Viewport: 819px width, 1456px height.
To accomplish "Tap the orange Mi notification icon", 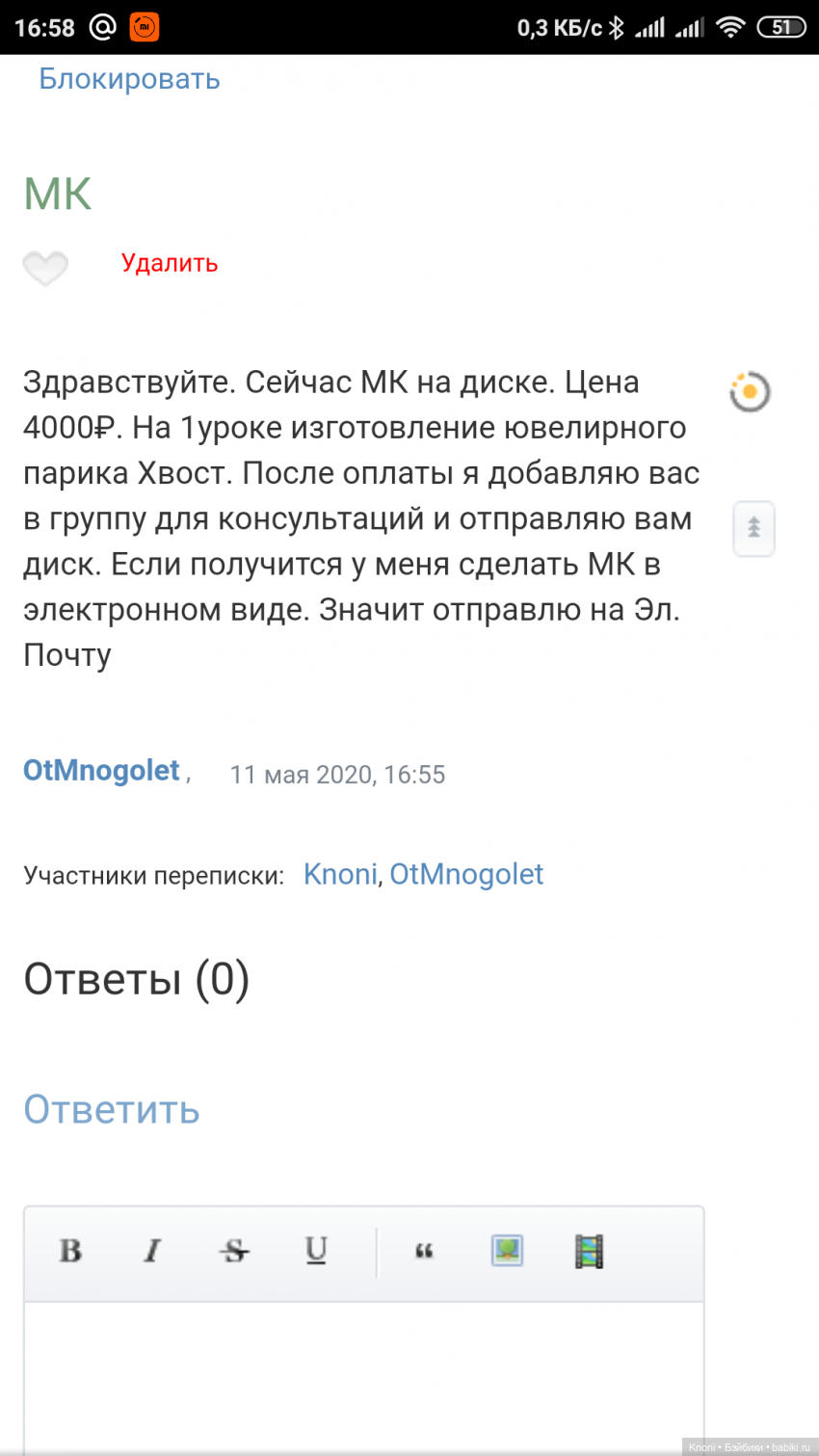I will tap(145, 27).
